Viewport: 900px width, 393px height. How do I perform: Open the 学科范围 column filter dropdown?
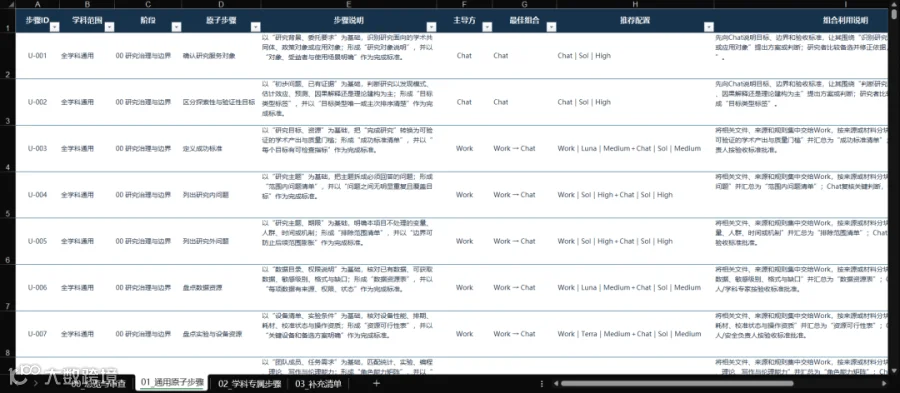pos(110,27)
